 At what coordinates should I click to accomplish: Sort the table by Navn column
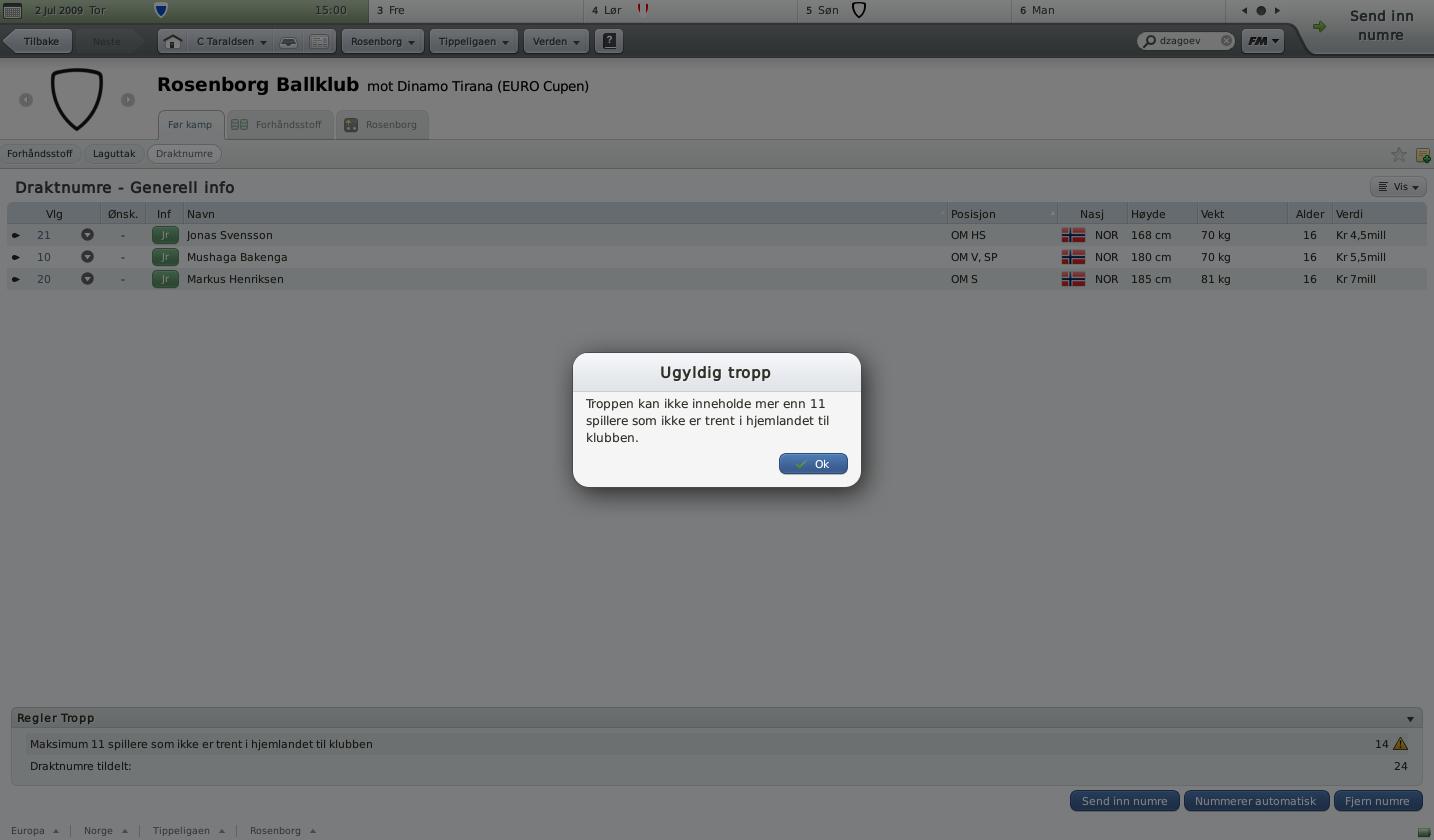[x=565, y=214]
